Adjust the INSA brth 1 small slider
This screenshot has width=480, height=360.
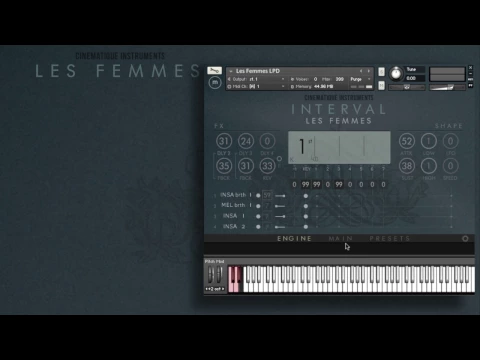[280, 196]
